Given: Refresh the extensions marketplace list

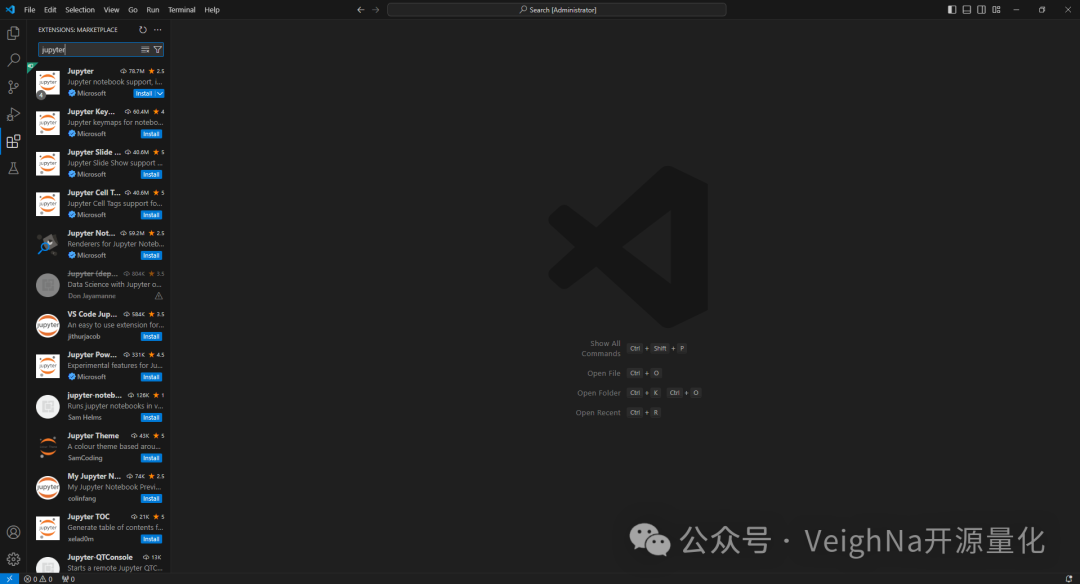Looking at the screenshot, I should pyautogui.click(x=143, y=30).
